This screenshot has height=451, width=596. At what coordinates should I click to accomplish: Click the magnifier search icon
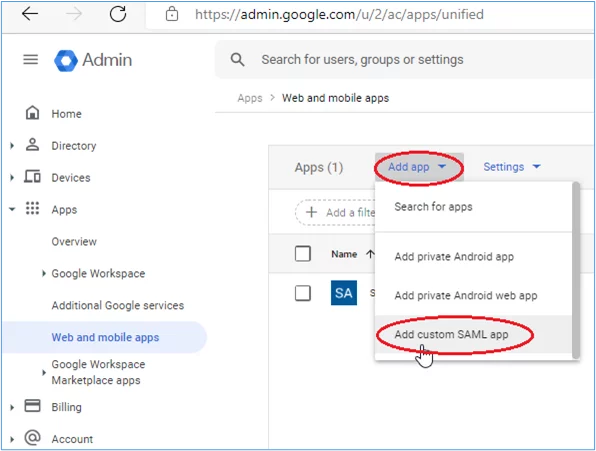point(238,60)
